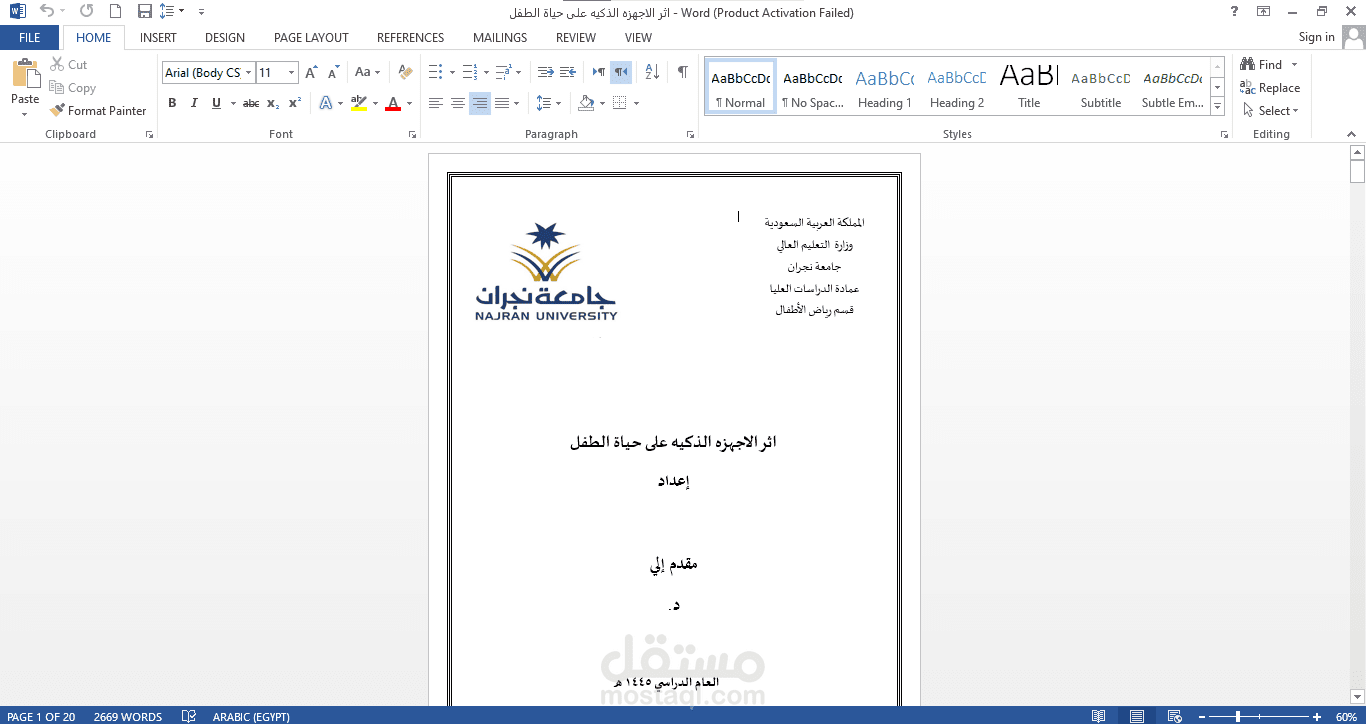Click the word count in status bar

pos(127,716)
